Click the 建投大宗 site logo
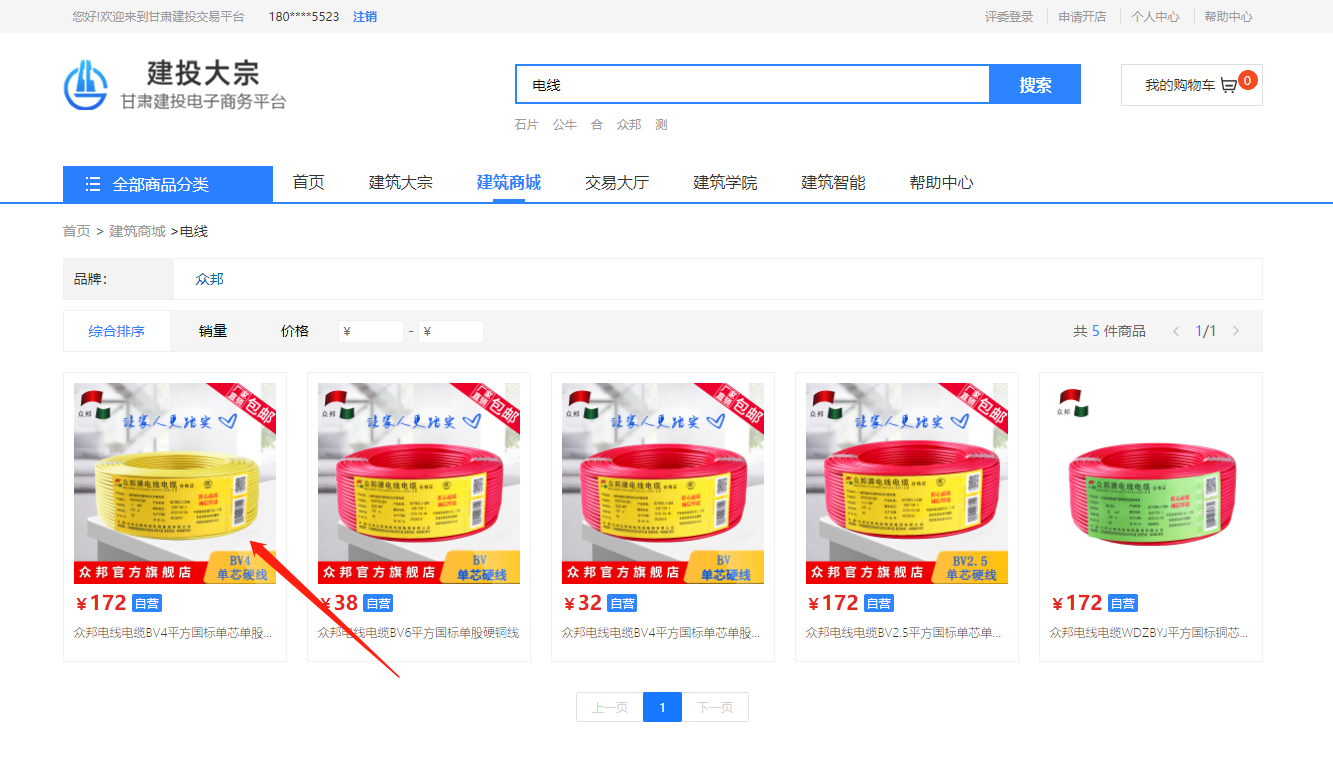Viewport: 1333px width, 768px height. pyautogui.click(x=175, y=85)
